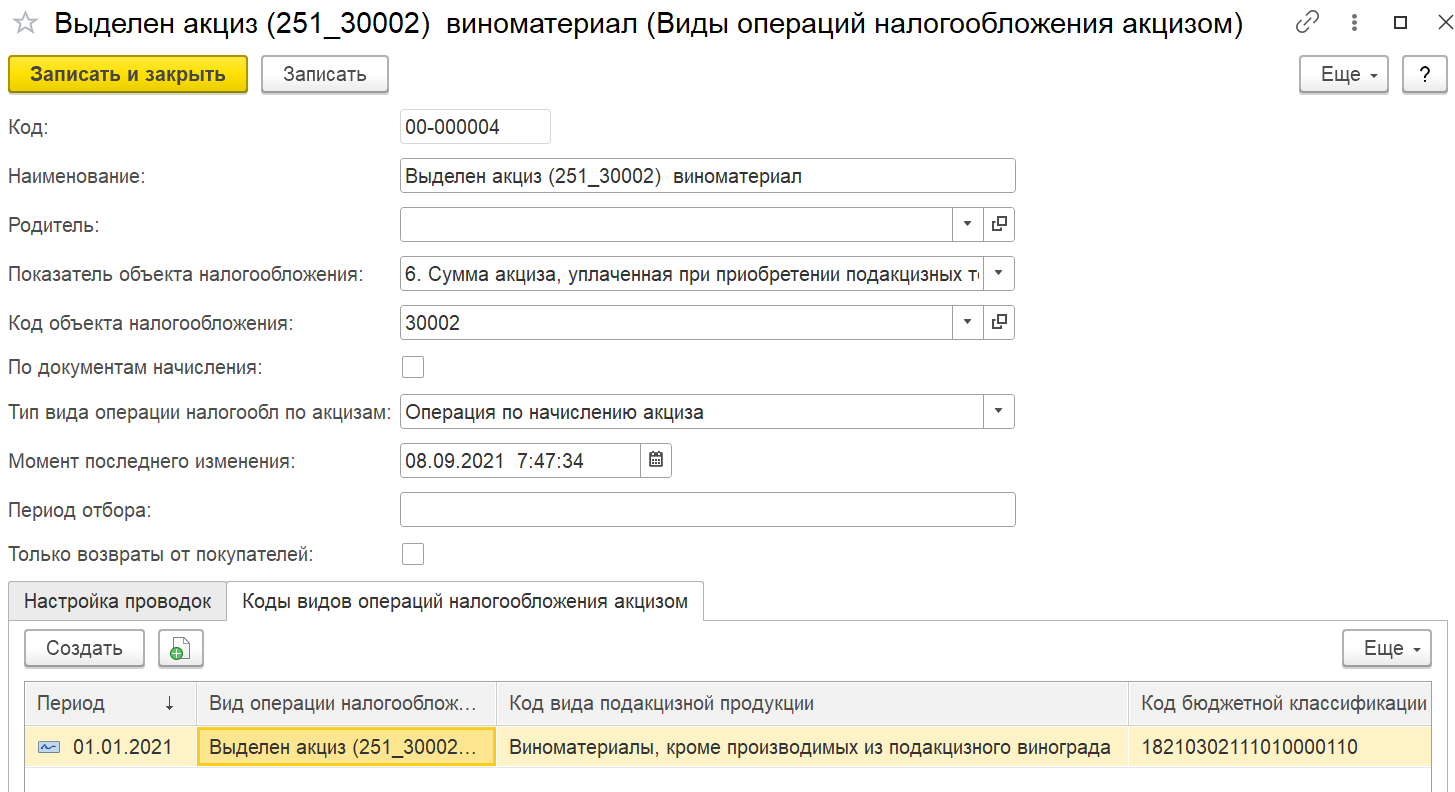
Task: Open calendar picker for Момент последнего изменения
Action: tap(656, 460)
